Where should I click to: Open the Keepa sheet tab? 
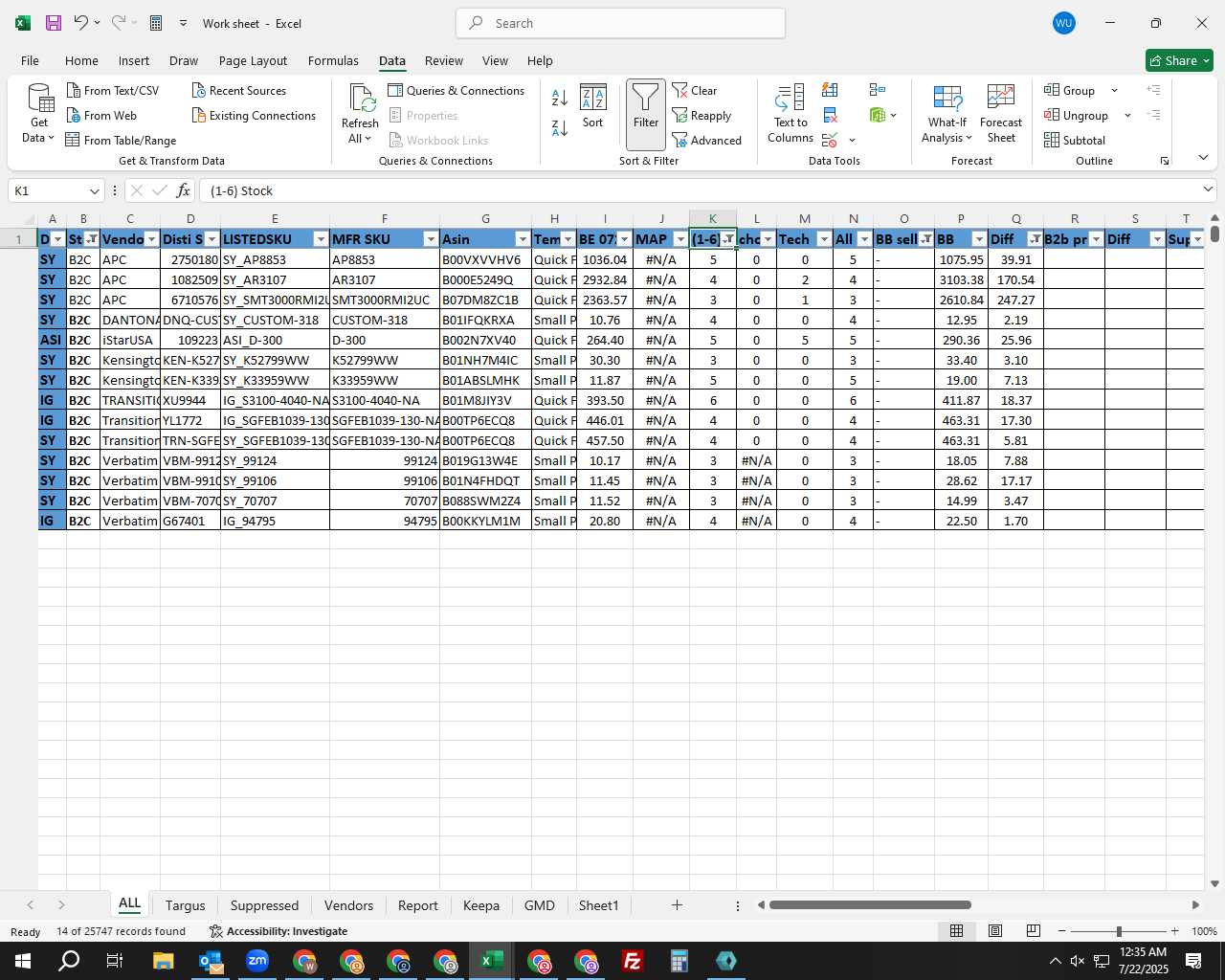tap(480, 905)
